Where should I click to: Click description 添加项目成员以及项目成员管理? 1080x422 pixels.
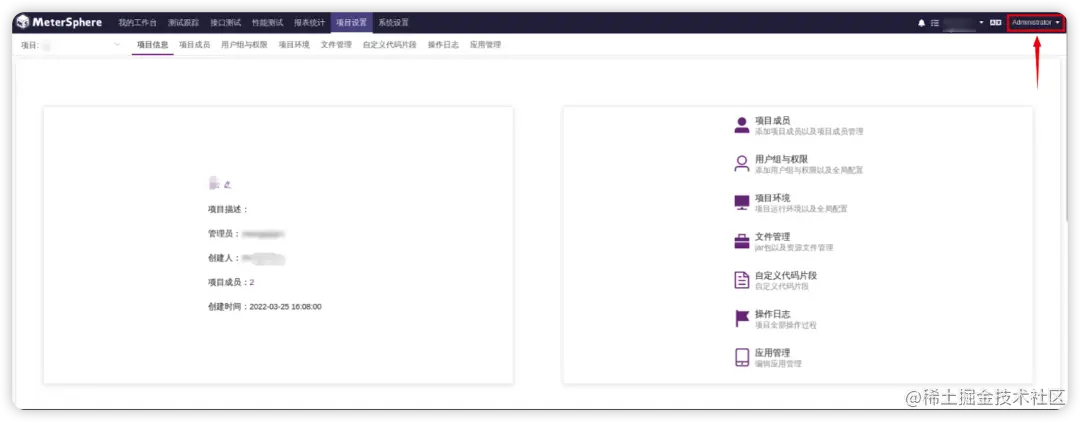[x=809, y=131]
